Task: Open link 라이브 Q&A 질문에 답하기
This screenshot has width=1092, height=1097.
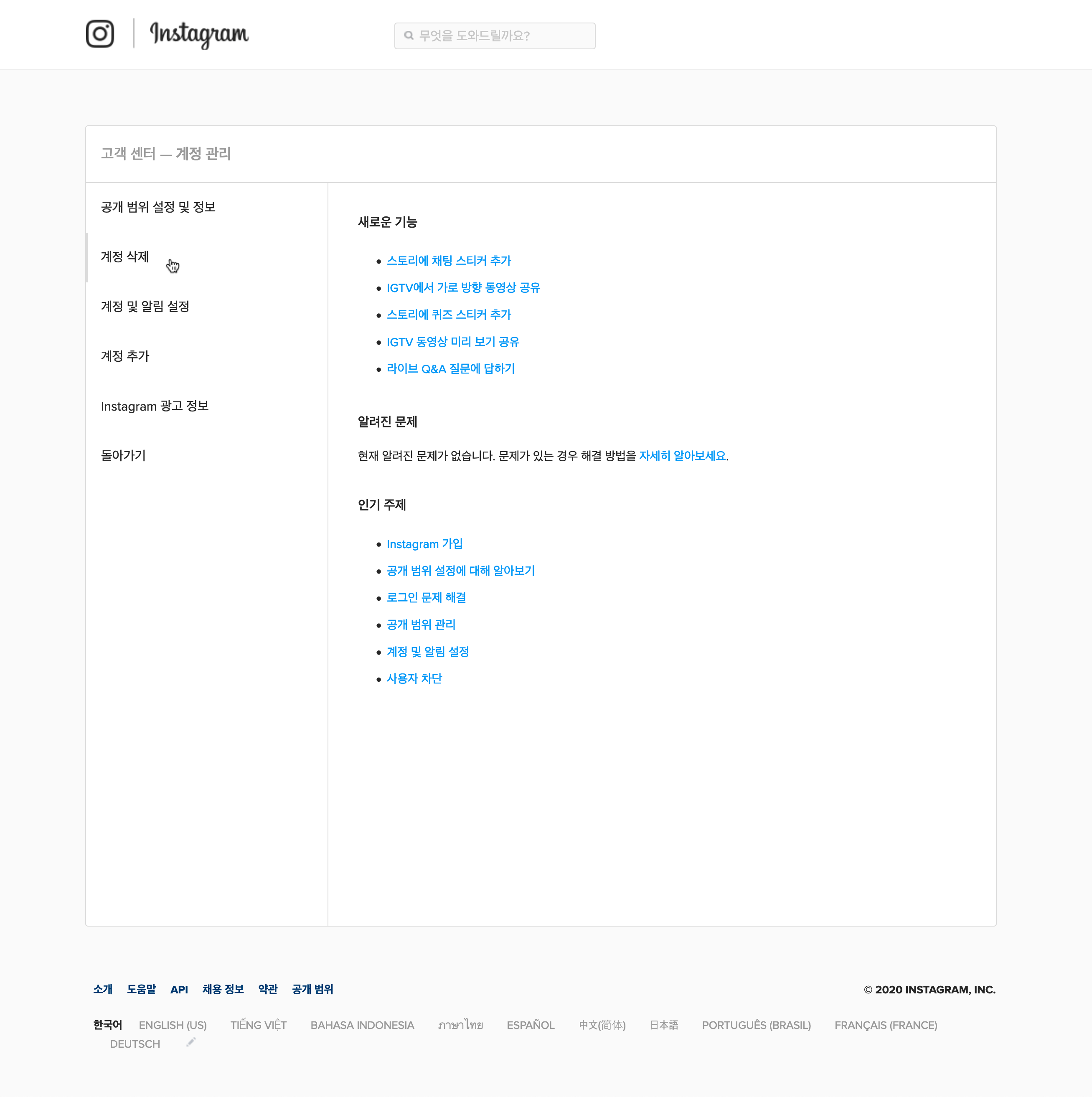Action: click(x=451, y=368)
